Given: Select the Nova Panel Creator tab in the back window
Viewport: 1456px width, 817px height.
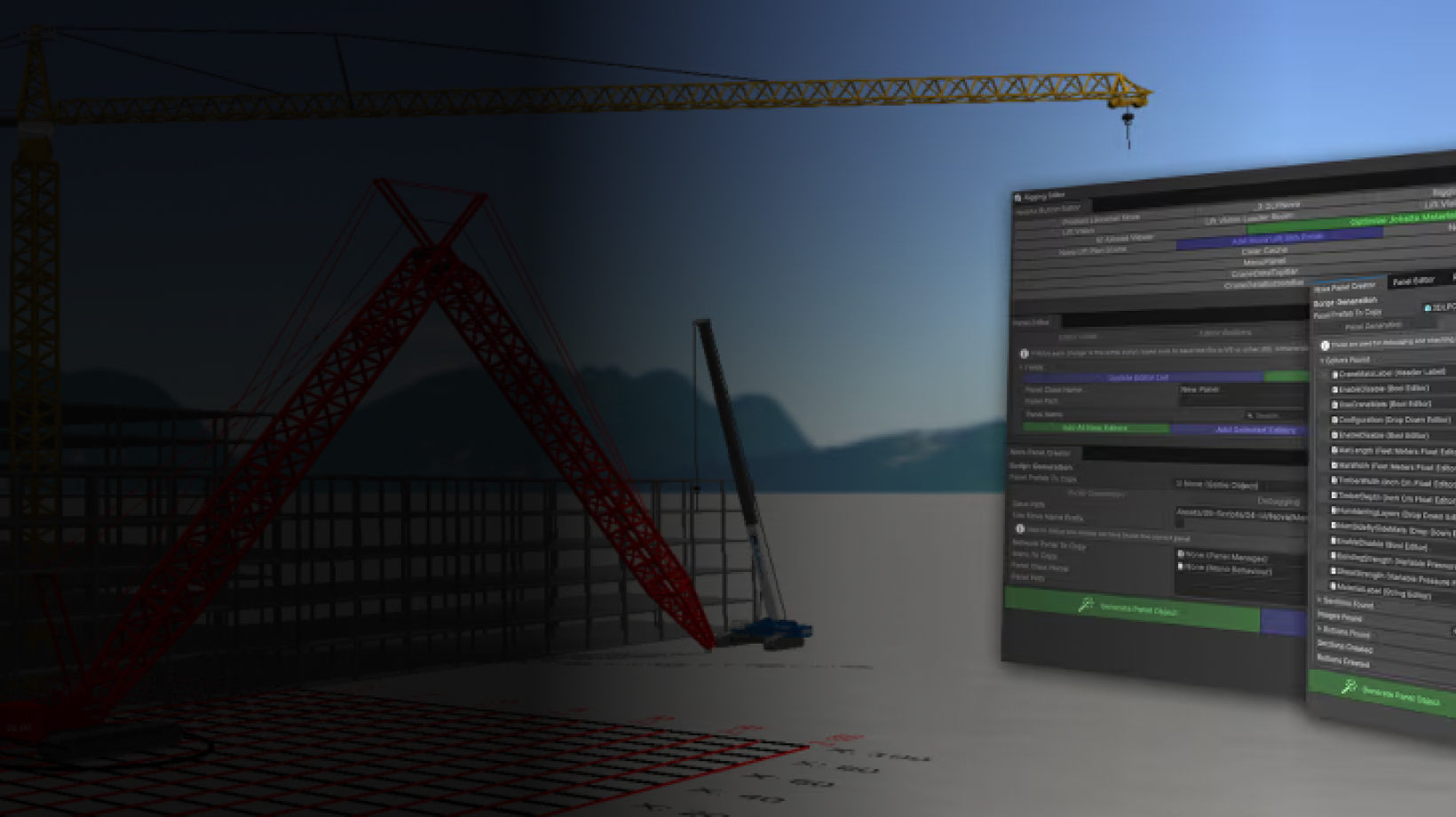Looking at the screenshot, I should pyautogui.click(x=1041, y=453).
